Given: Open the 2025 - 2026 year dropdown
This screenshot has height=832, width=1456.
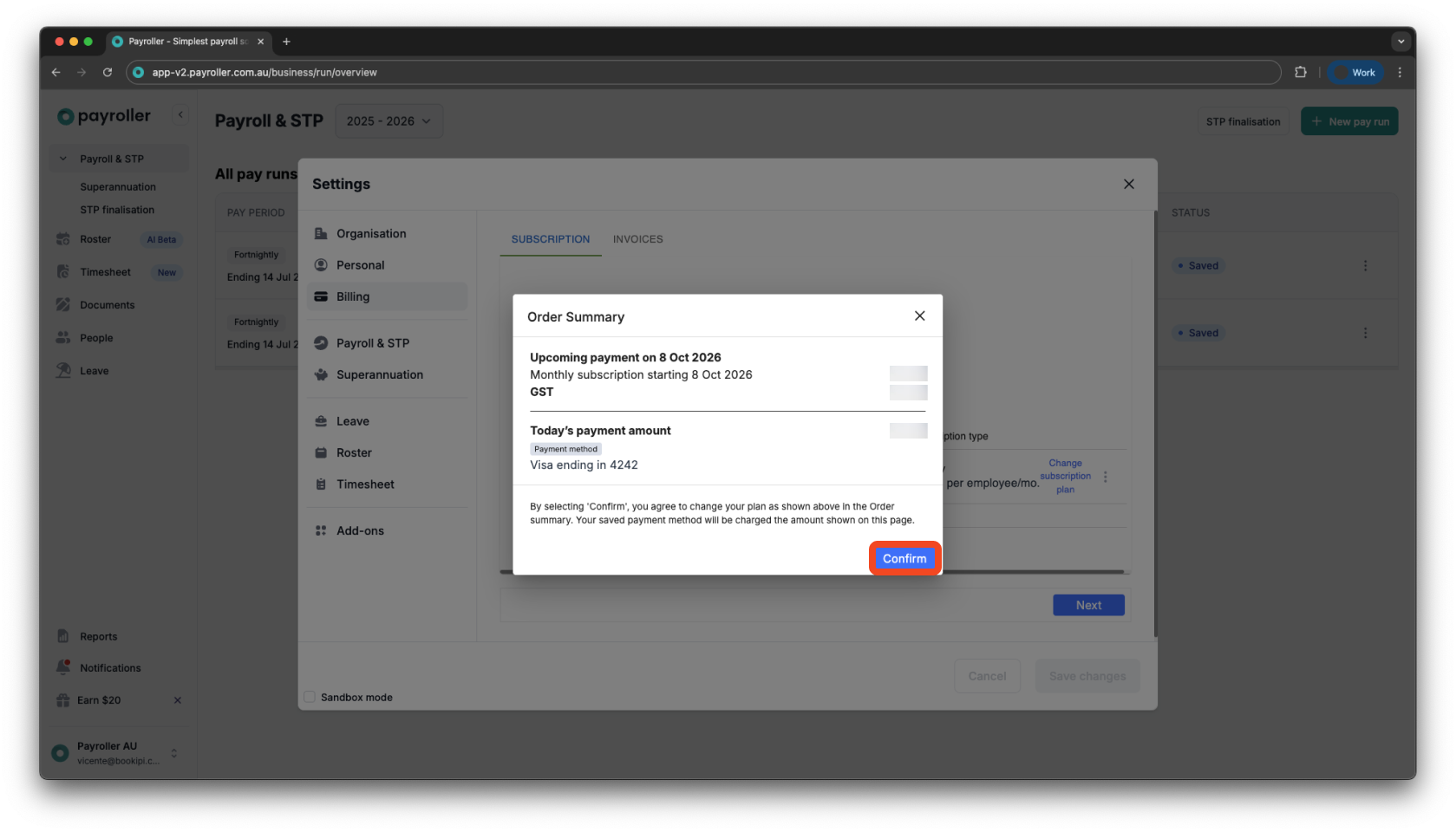Looking at the screenshot, I should [x=388, y=120].
